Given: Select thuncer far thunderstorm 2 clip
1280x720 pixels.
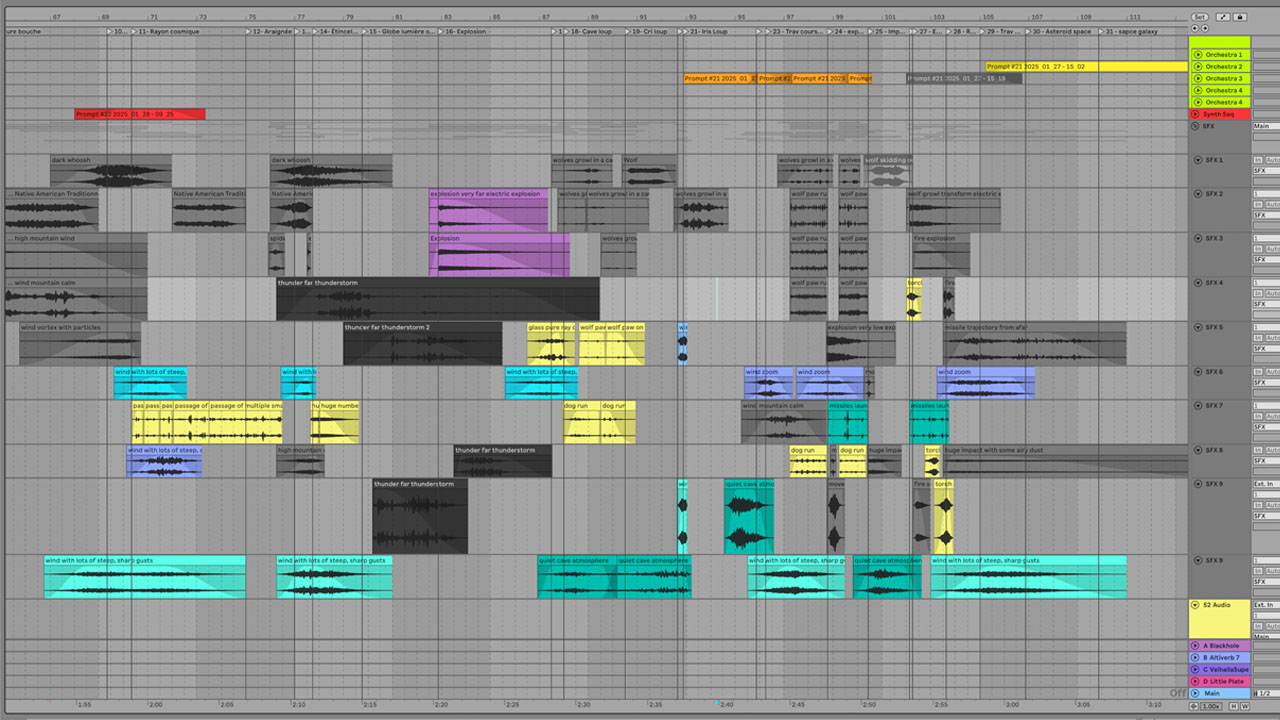Looking at the screenshot, I should coord(422,343).
